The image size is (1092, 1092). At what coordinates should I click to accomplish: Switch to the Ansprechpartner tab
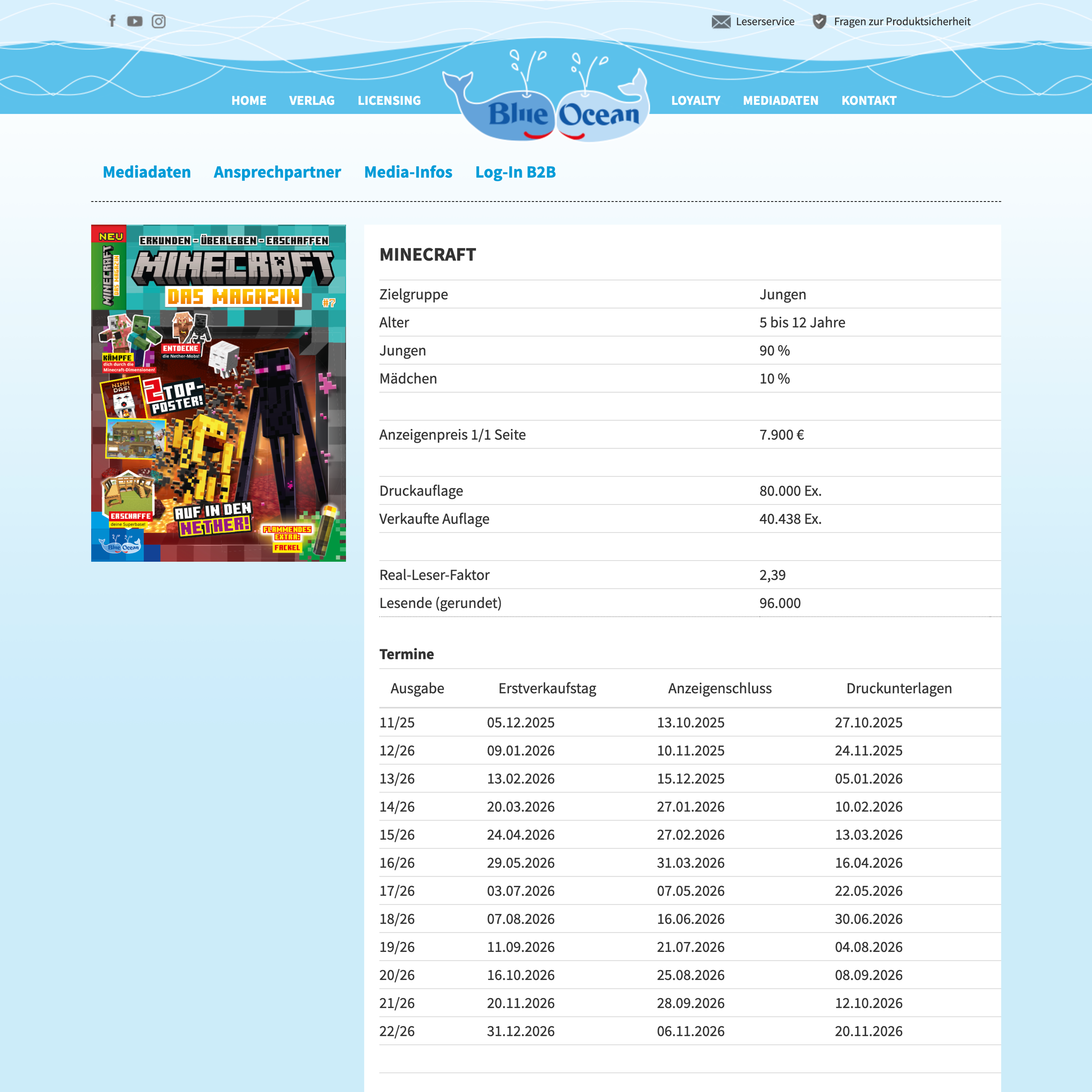(x=277, y=172)
